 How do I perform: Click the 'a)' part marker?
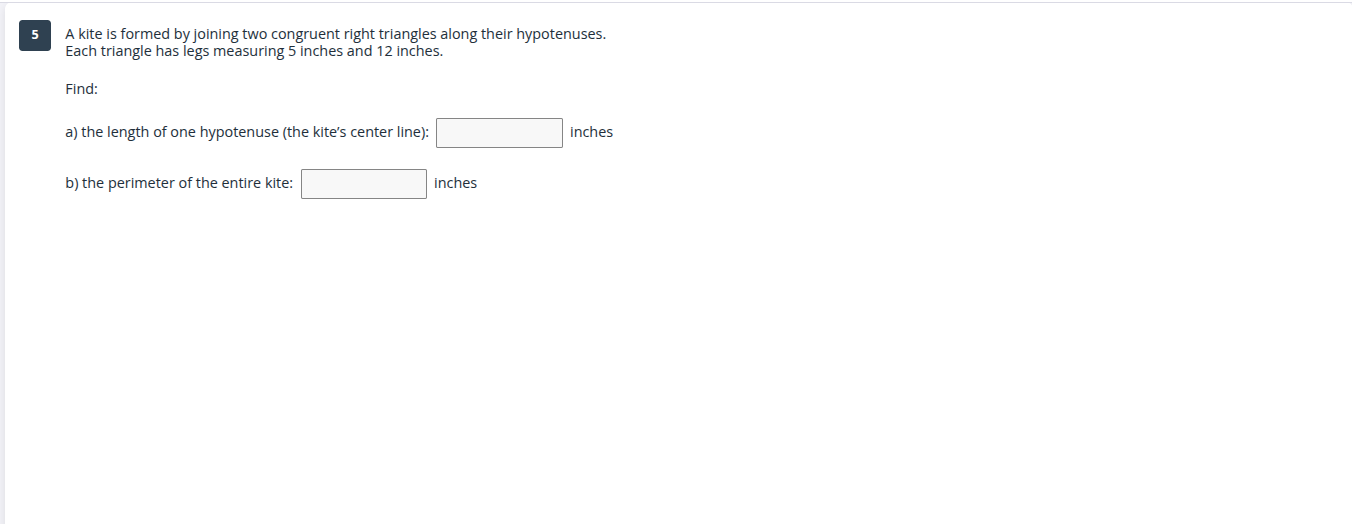point(71,132)
